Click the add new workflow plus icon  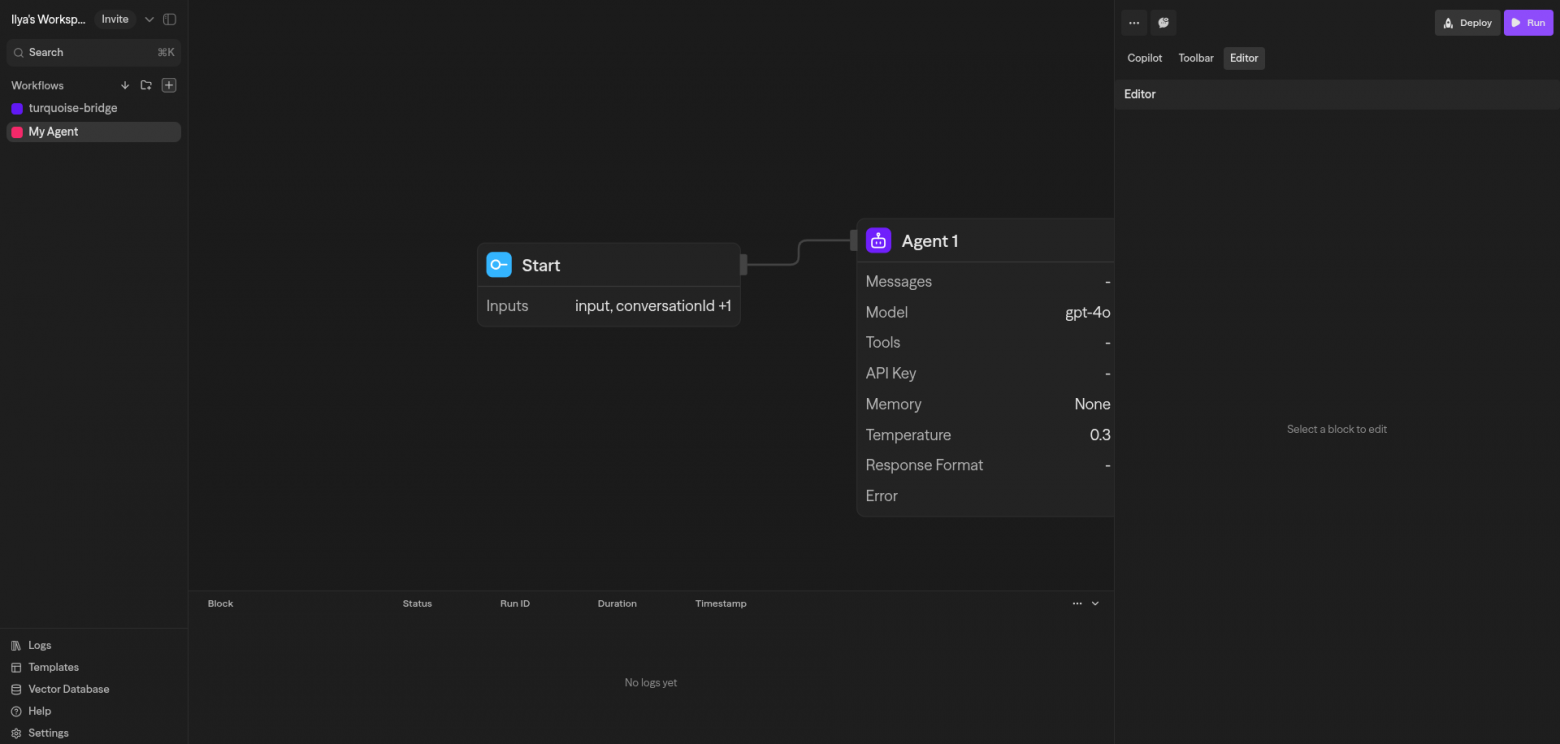169,85
